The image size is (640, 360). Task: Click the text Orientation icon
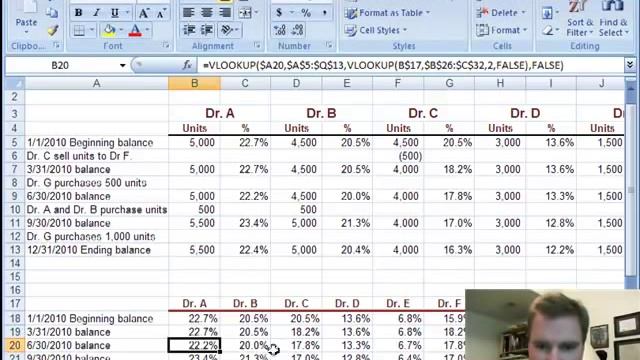click(227, 30)
